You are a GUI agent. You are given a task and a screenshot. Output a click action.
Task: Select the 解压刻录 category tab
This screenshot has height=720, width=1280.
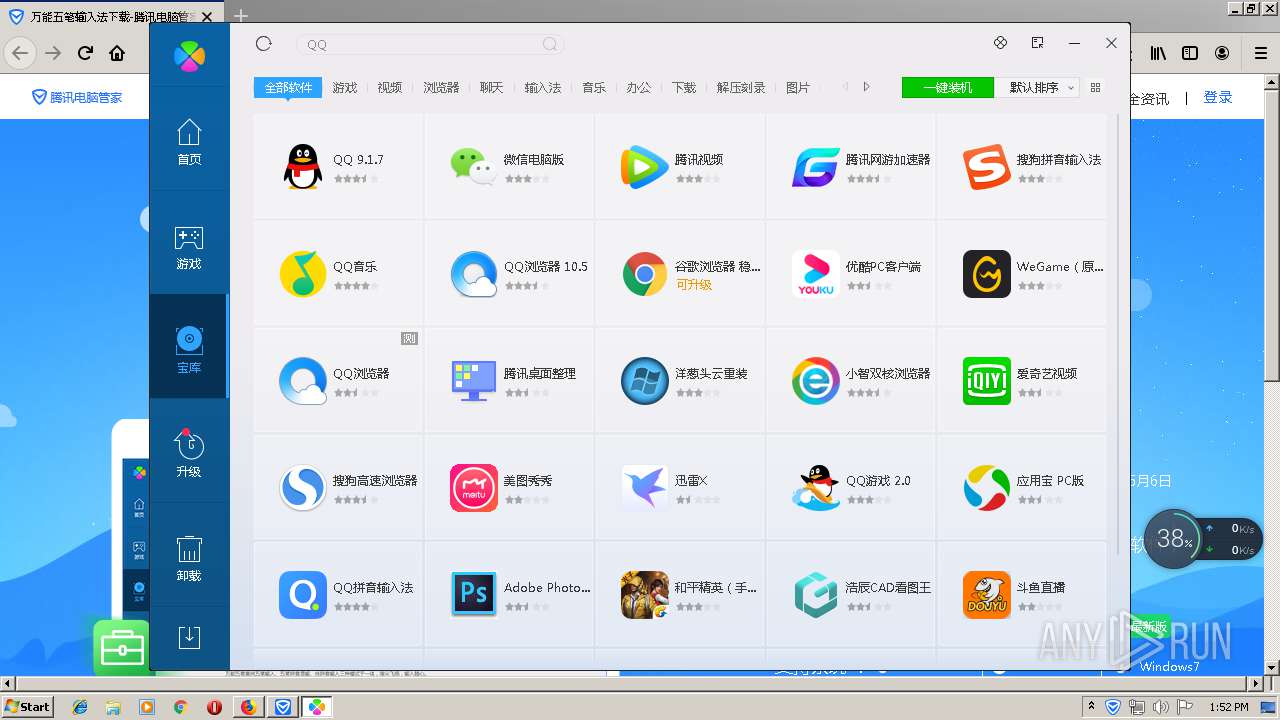point(741,88)
